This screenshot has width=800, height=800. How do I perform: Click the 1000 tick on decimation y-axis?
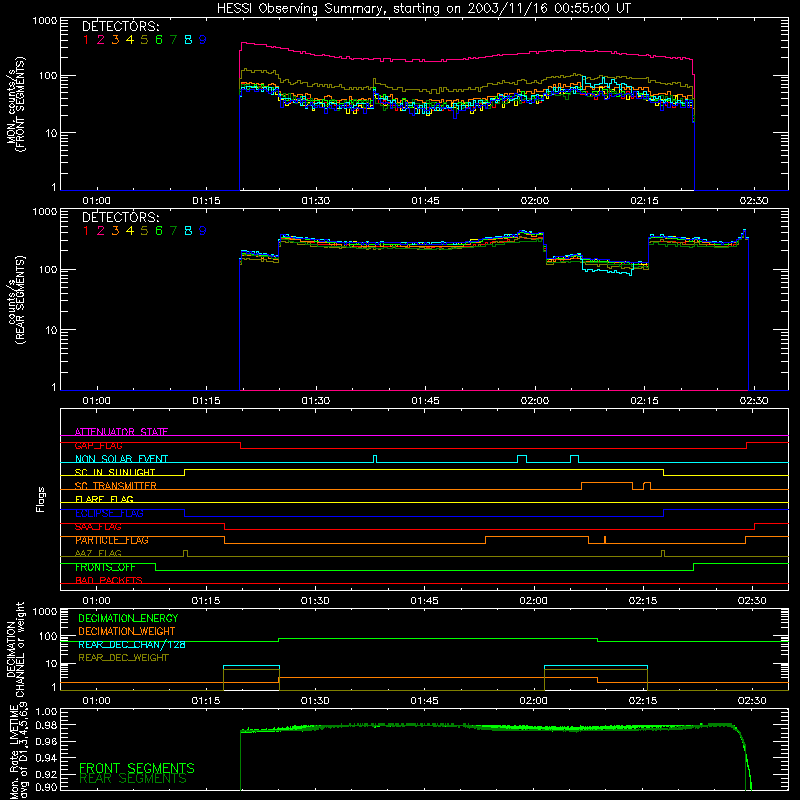point(45,611)
